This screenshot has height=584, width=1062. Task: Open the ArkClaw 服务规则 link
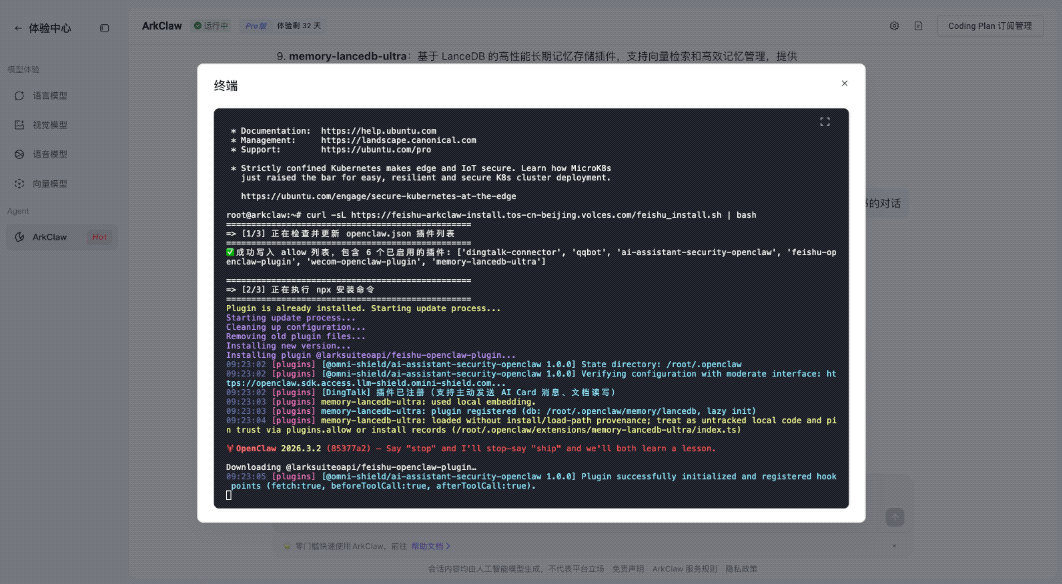684,569
